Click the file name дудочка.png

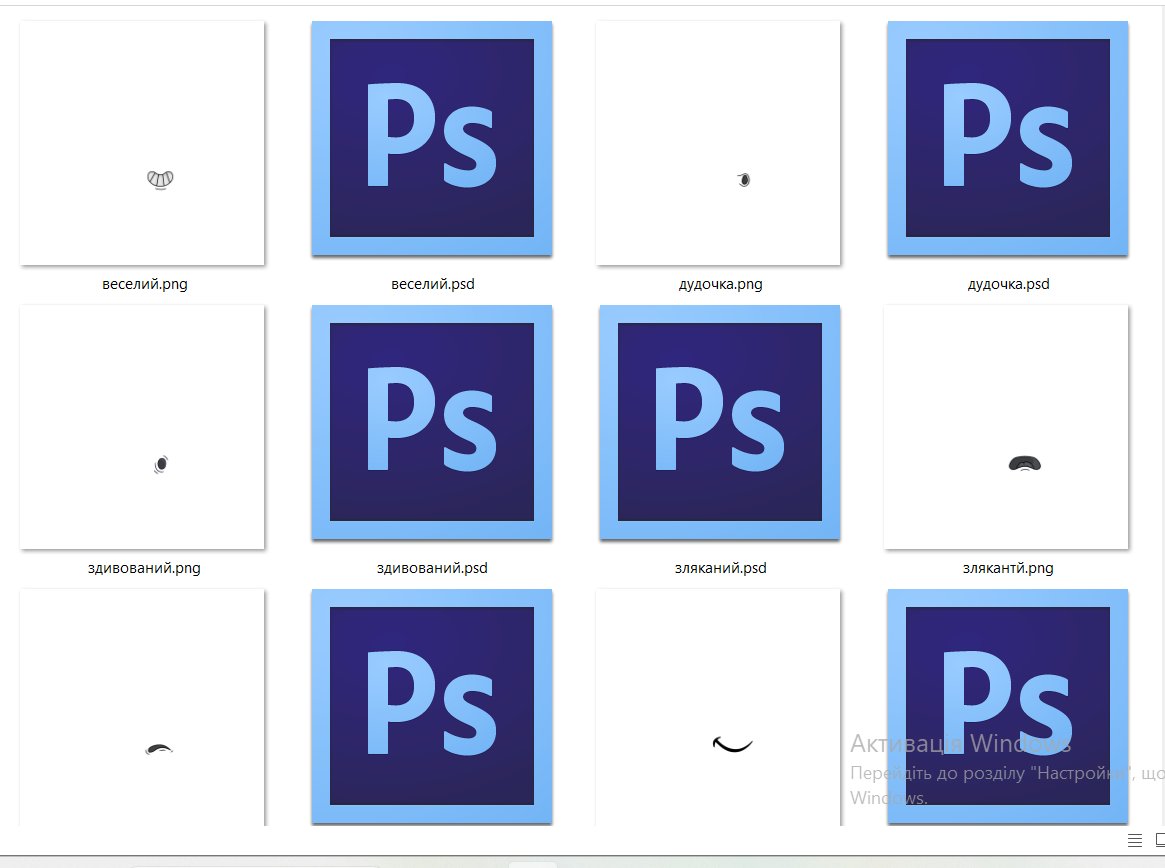click(721, 284)
